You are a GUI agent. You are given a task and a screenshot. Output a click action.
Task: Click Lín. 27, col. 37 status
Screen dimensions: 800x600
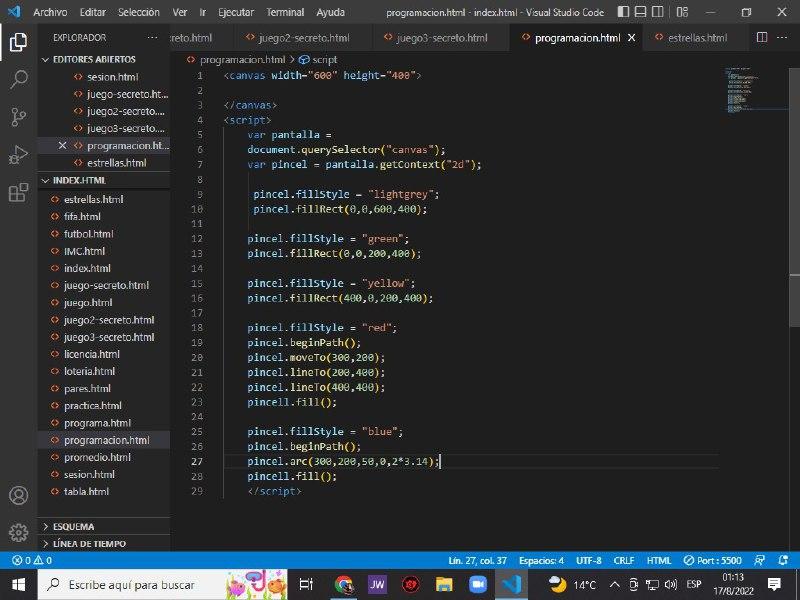[x=478, y=561]
